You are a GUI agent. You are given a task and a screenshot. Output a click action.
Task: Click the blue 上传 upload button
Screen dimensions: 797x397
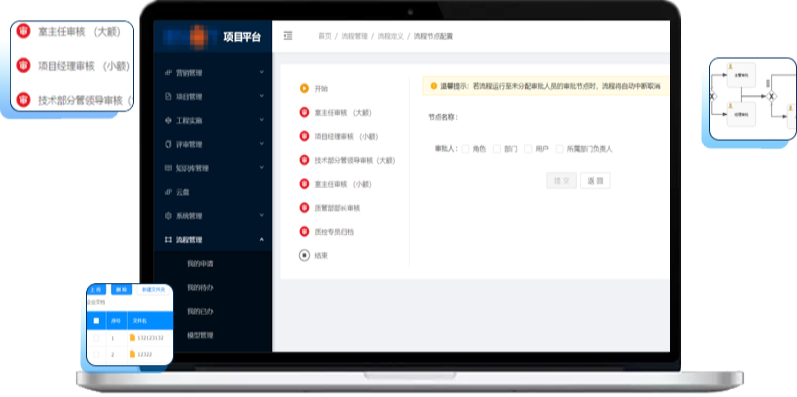tap(97, 289)
